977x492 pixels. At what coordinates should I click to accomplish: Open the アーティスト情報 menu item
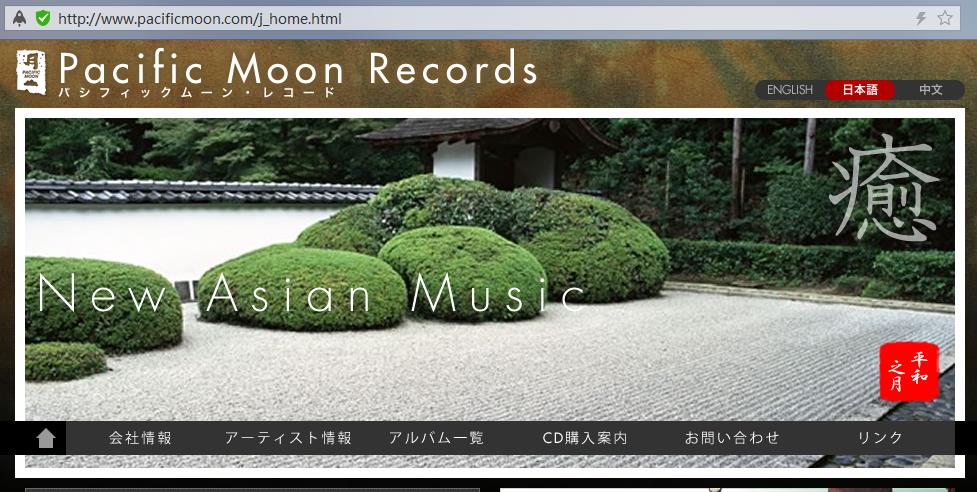coord(288,438)
